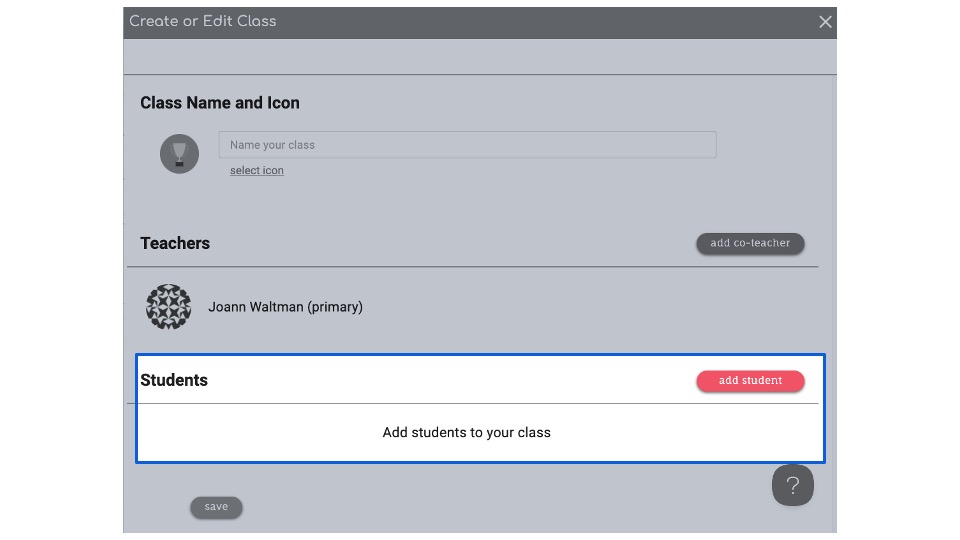The width and height of the screenshot is (960, 540).
Task: Select the teacher name Joann Waltman (primary)
Action: click(285, 307)
